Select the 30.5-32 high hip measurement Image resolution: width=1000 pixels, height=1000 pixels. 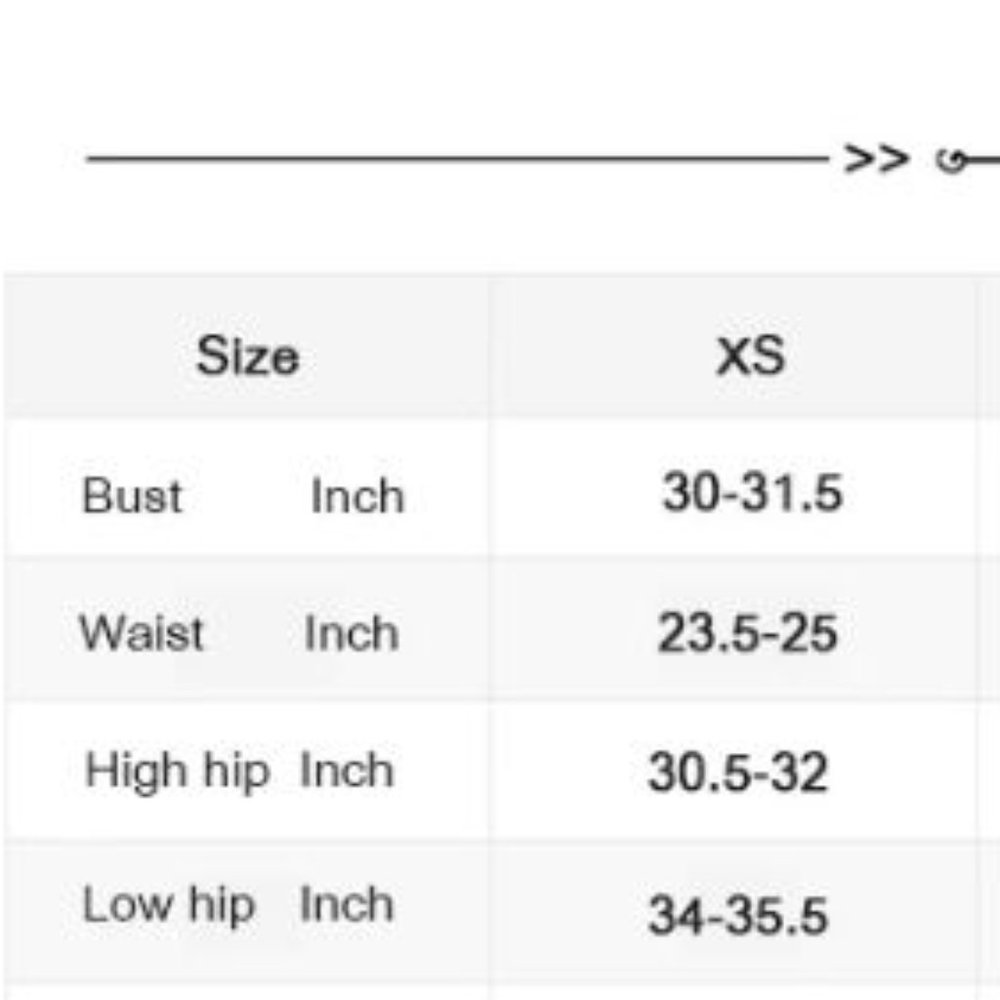[x=738, y=773]
